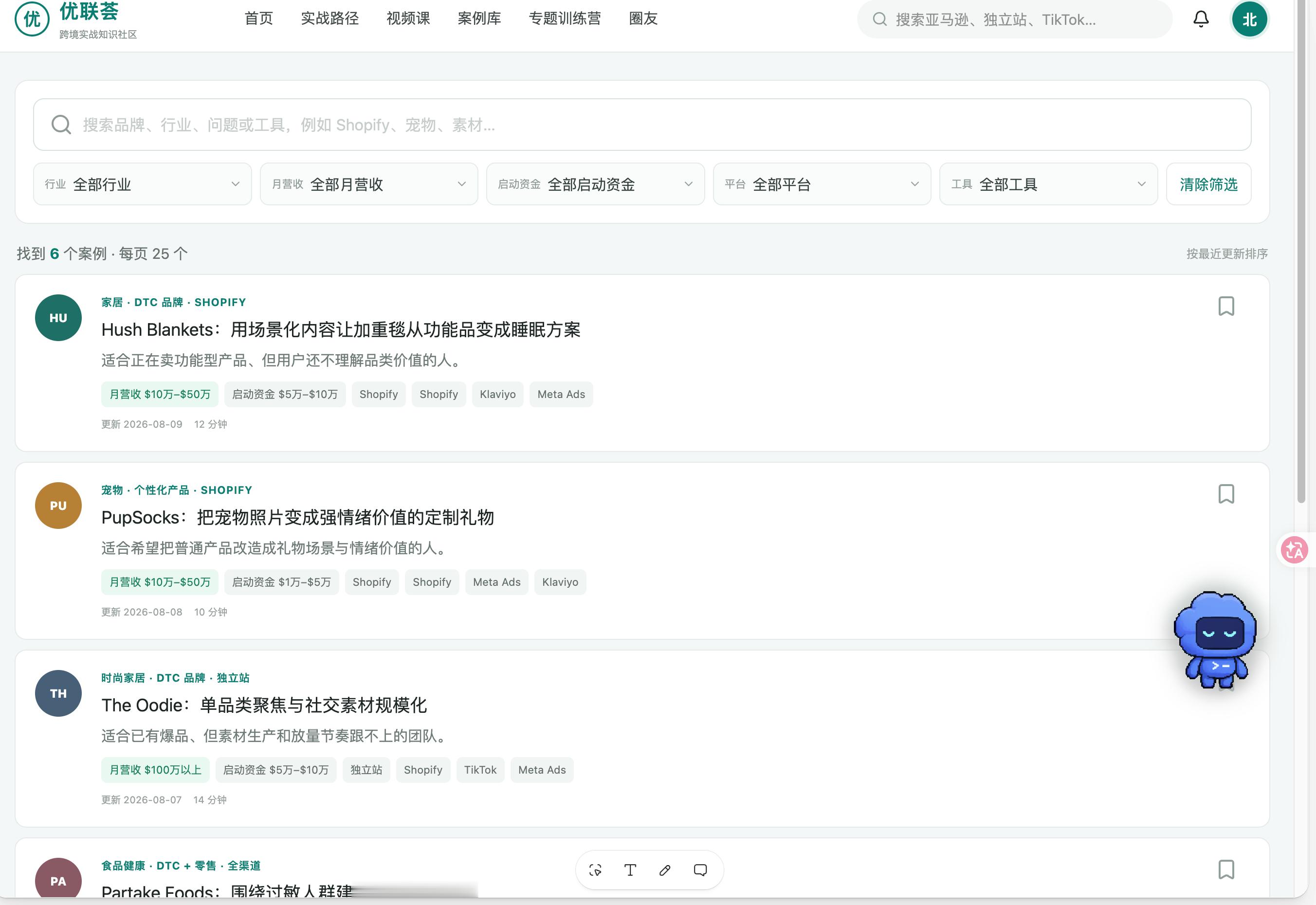Click the PU avatar circle
The height and width of the screenshot is (905, 1316).
click(58, 505)
